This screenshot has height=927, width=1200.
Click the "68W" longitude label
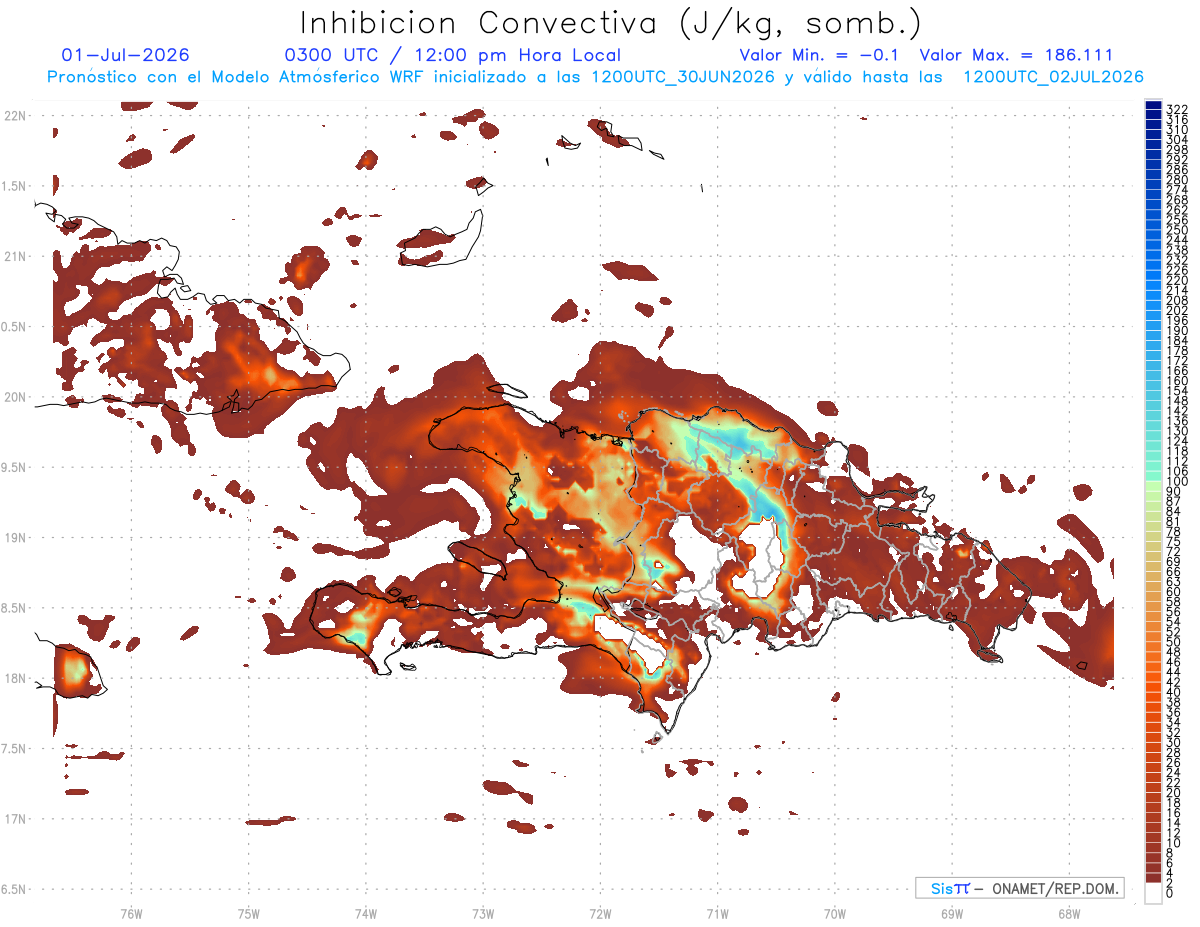[x=1069, y=912]
